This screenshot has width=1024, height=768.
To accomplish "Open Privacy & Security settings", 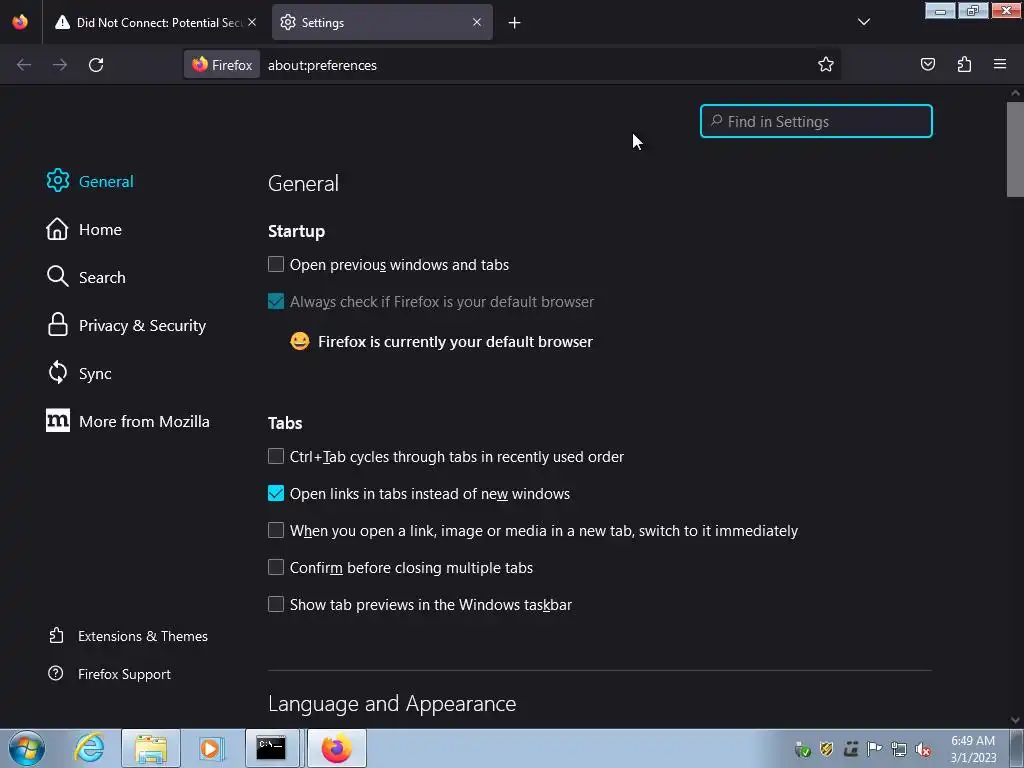I will click(x=127, y=325).
